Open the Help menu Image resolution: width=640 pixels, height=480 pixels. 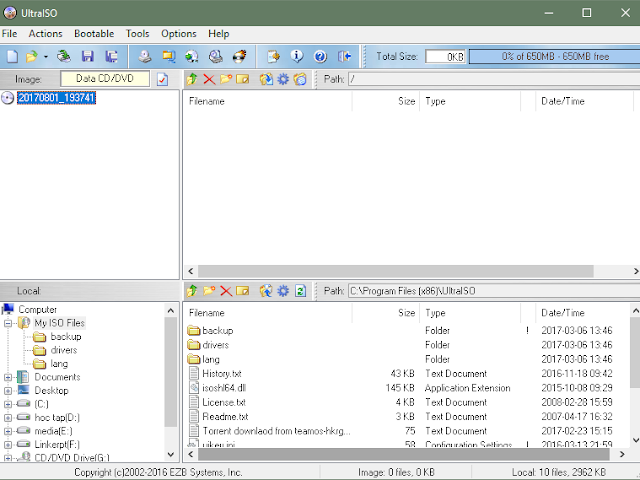(218, 34)
